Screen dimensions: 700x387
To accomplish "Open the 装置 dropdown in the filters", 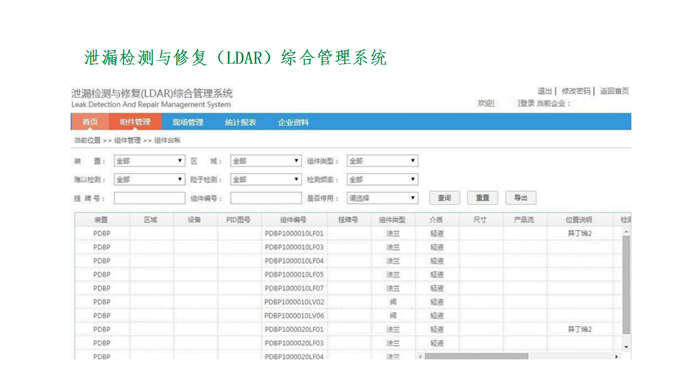I will [149, 161].
